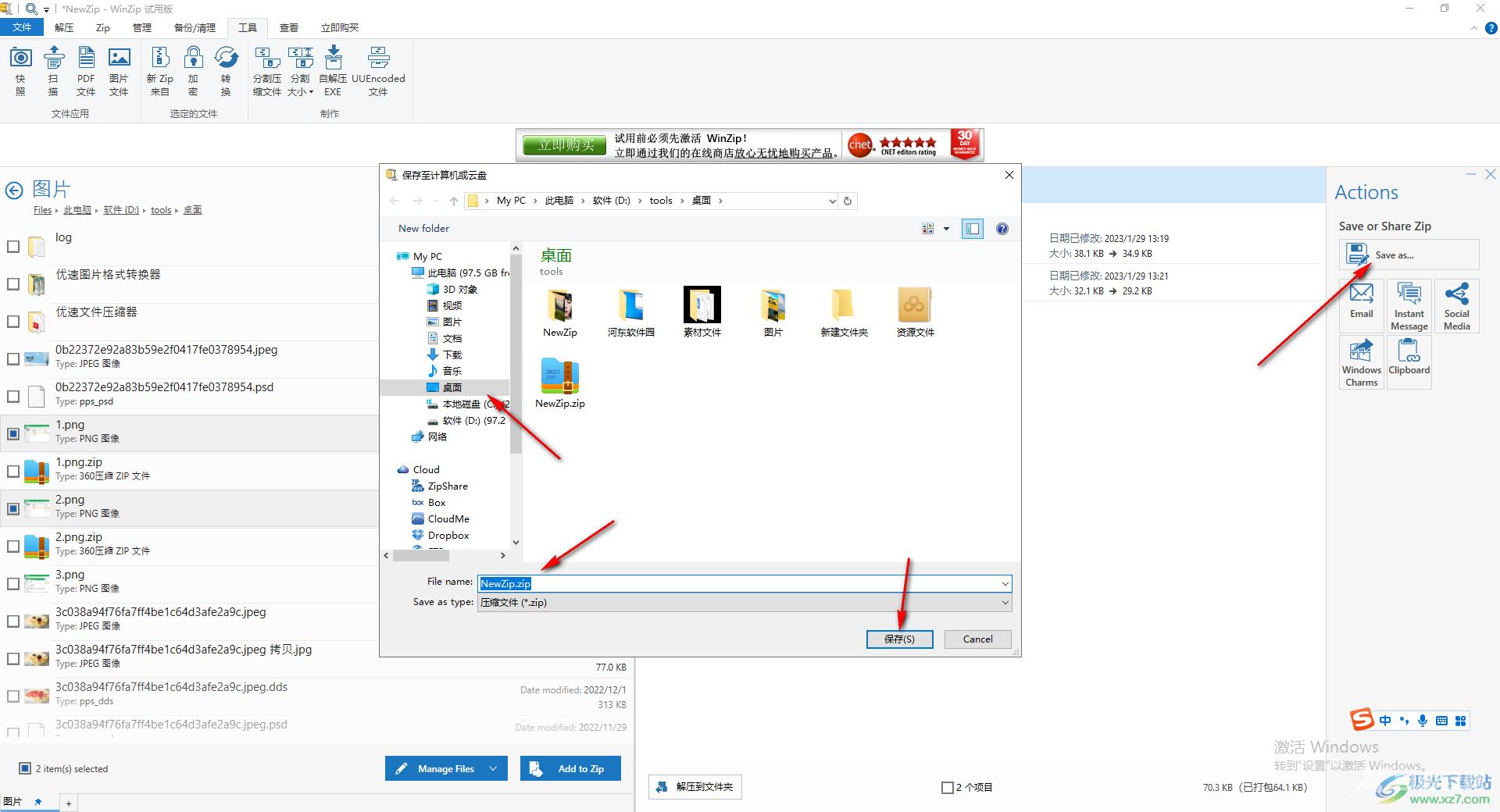Image resolution: width=1500 pixels, height=812 pixels.
Task: Open the dialog help question icon
Action: (1002, 229)
